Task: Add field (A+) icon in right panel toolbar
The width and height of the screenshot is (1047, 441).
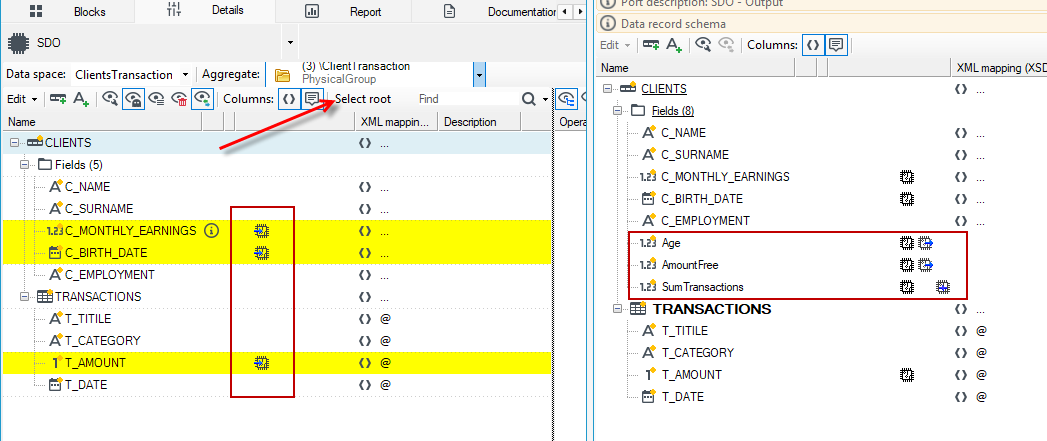Action: (674, 45)
